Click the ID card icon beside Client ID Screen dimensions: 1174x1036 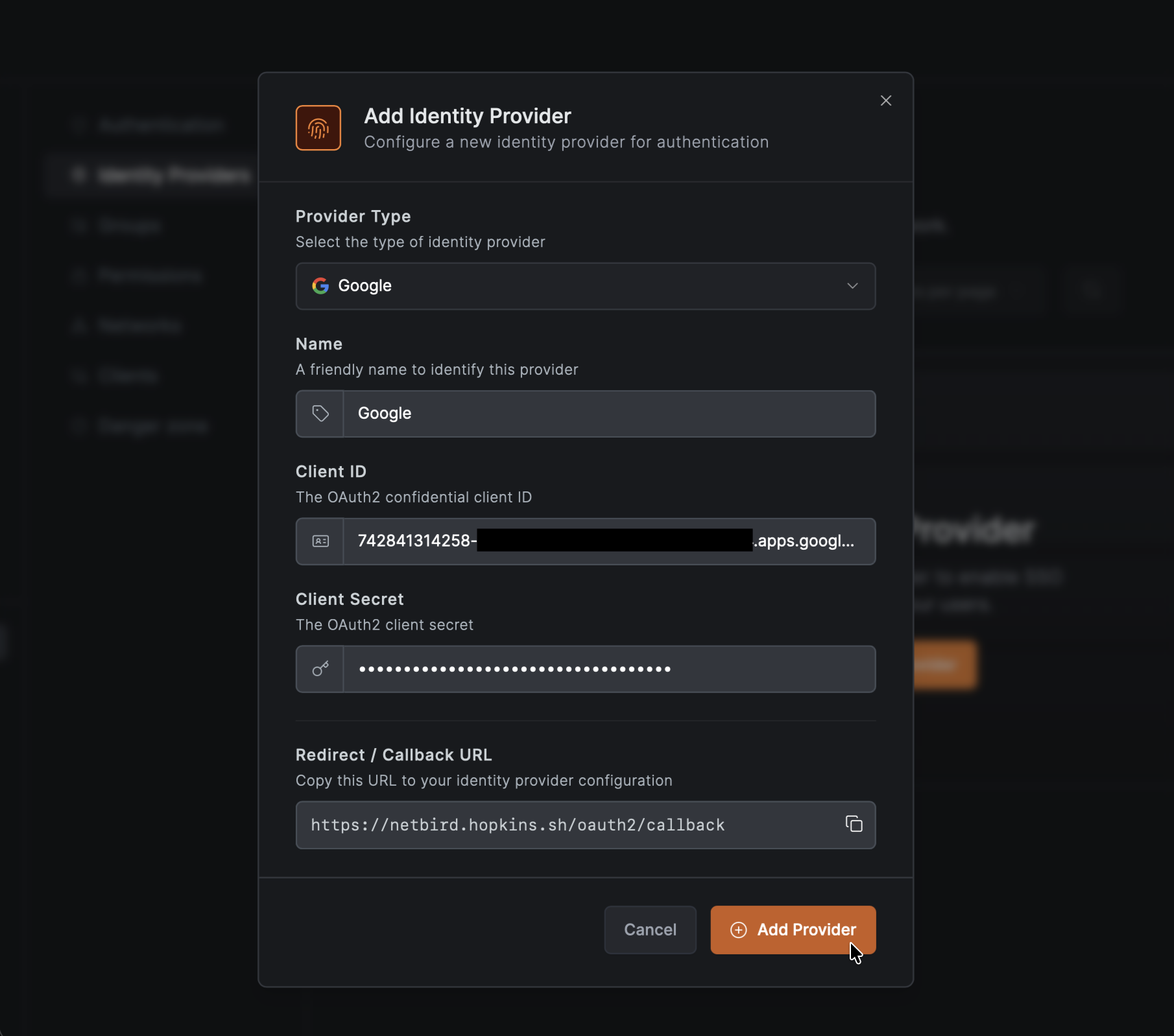coord(320,541)
